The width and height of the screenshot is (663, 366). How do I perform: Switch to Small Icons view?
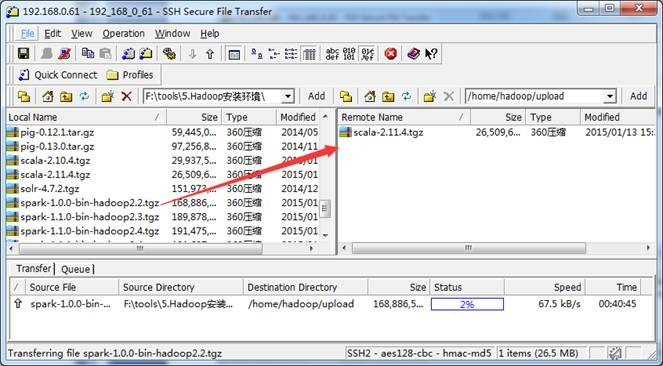click(x=274, y=54)
